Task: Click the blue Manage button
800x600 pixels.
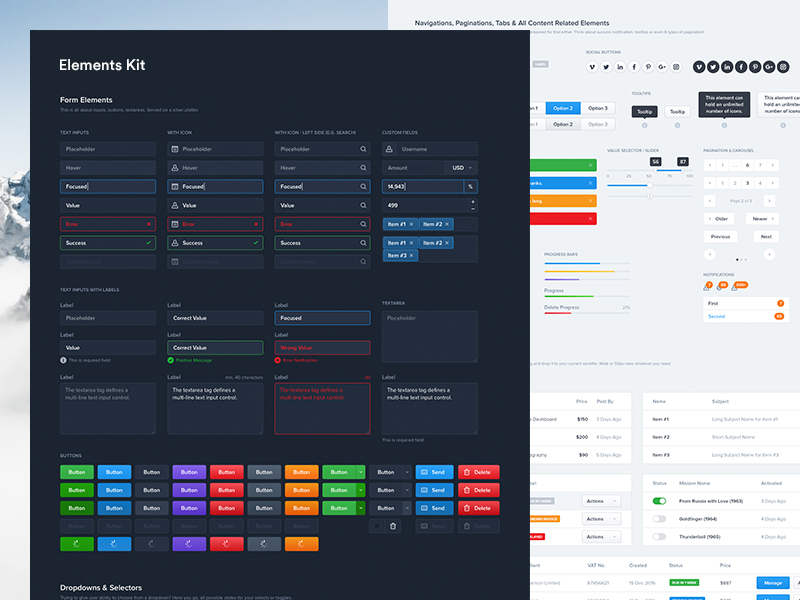Action: (772, 582)
